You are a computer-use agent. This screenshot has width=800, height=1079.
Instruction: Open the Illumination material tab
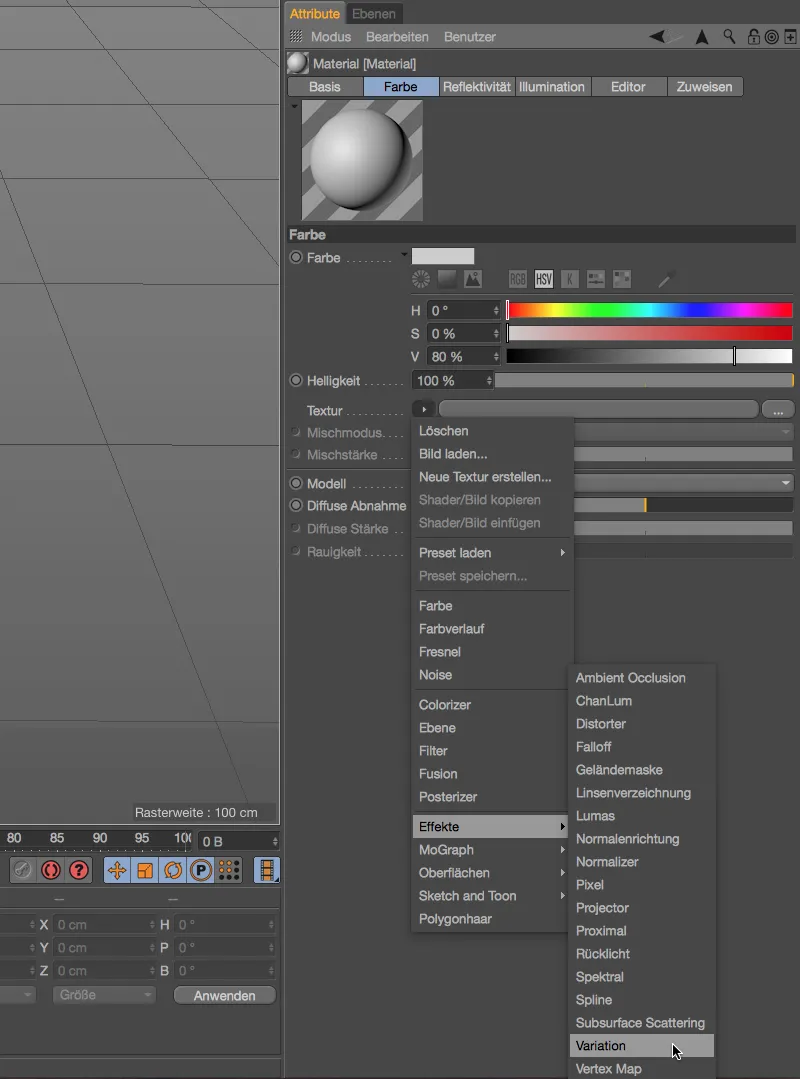(x=552, y=87)
